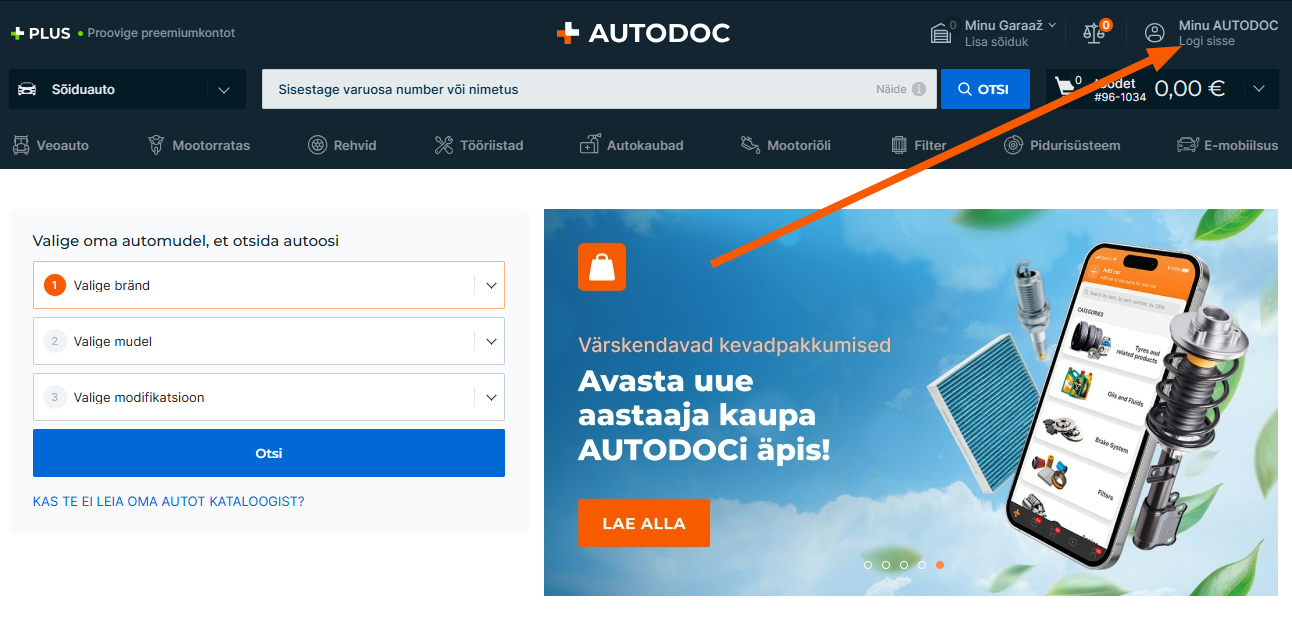Click KAS TE EI LEIA OMA AUTOT KATALOOGIST link
Screen dimensions: 1292x628
[169, 501]
